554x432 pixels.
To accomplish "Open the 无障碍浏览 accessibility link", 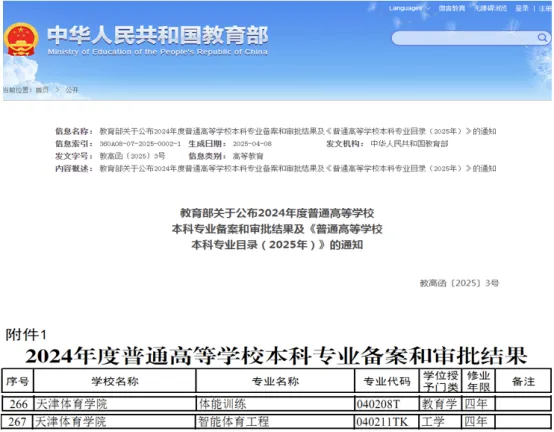I will [x=490, y=8].
